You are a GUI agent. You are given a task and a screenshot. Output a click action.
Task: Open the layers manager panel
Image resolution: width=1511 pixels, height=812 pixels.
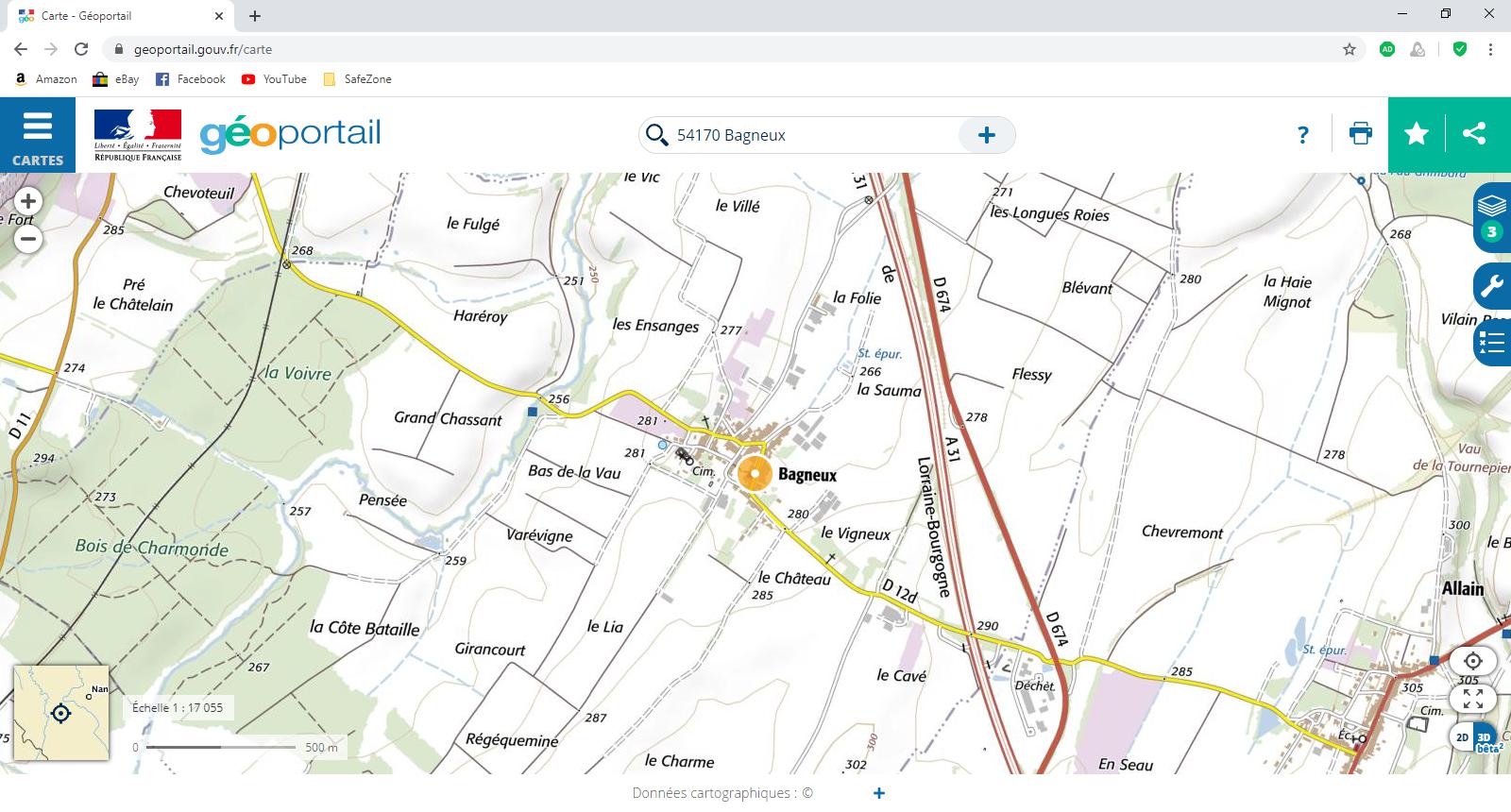click(1492, 217)
